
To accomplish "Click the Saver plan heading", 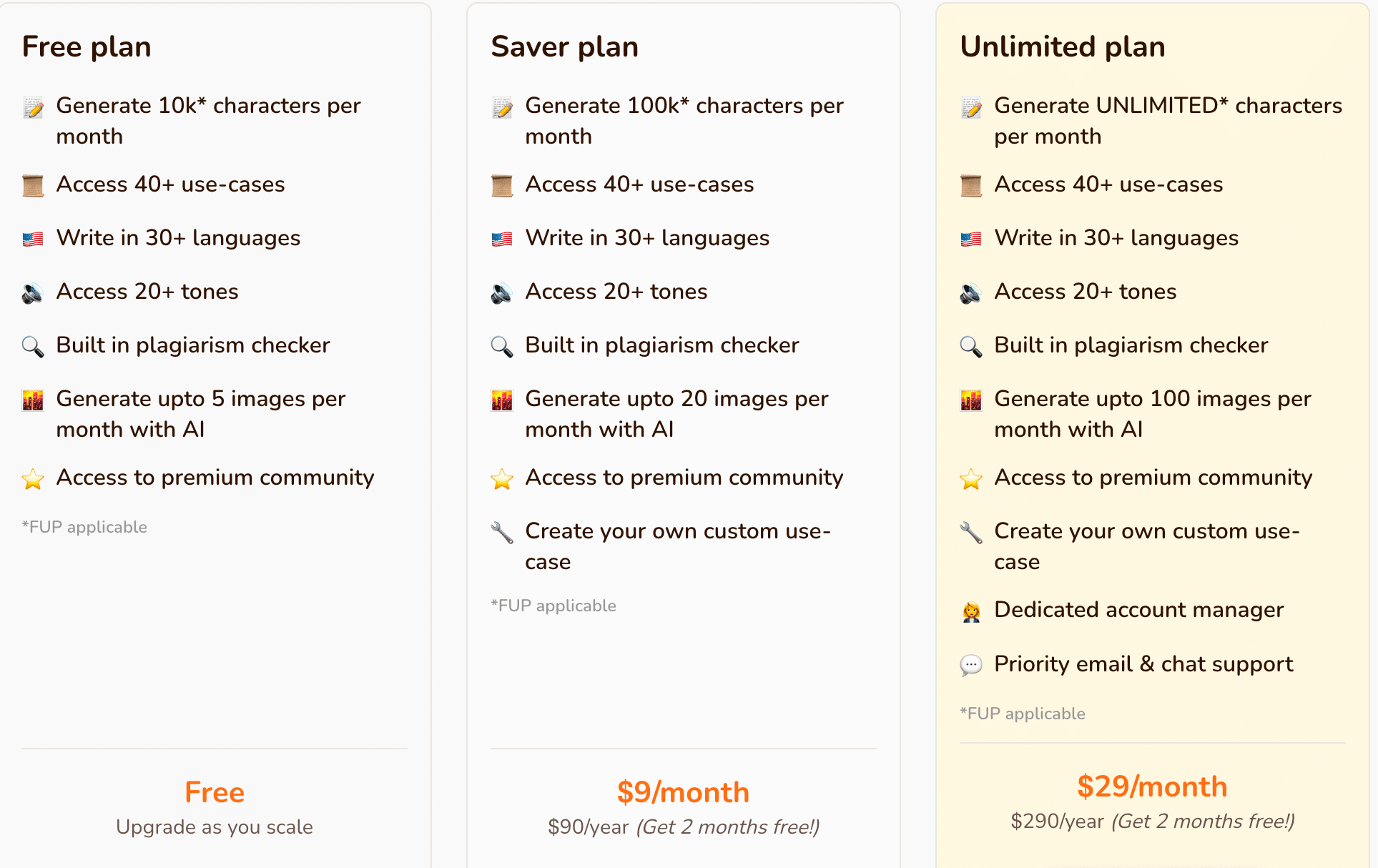I will pos(564,47).
